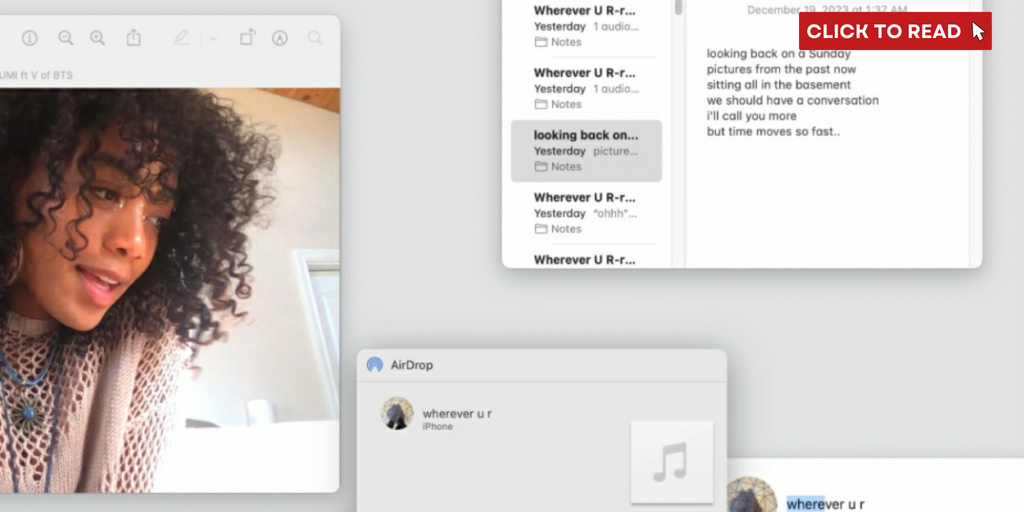Click the 'iPhone' label in AirDrop

tap(438, 426)
